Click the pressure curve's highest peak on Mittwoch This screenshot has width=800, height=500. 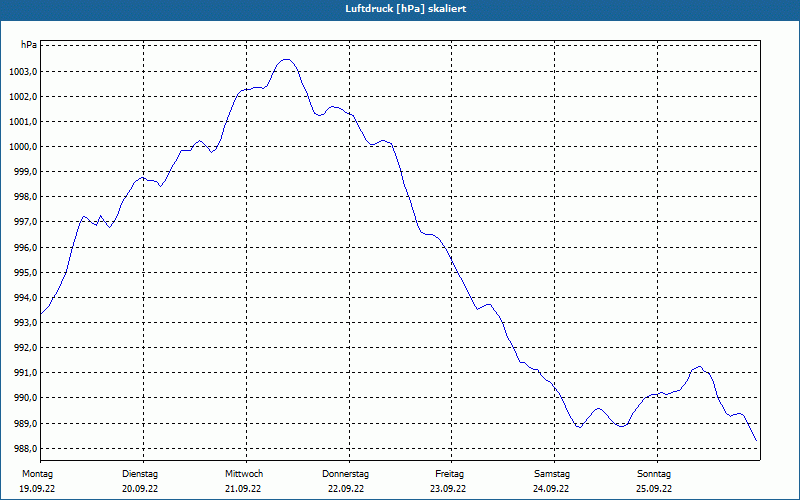(x=287, y=60)
